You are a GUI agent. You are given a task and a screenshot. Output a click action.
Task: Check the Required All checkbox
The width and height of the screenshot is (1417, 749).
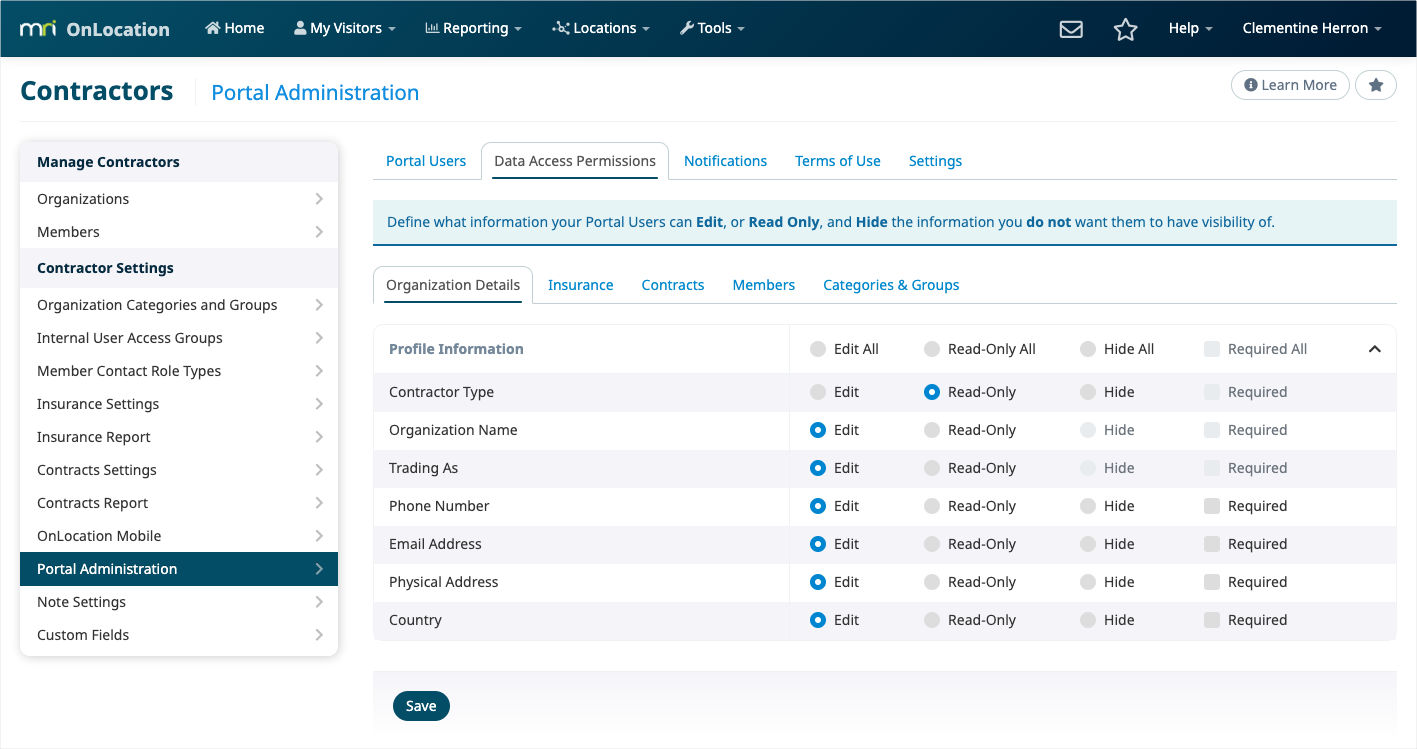coord(1212,349)
